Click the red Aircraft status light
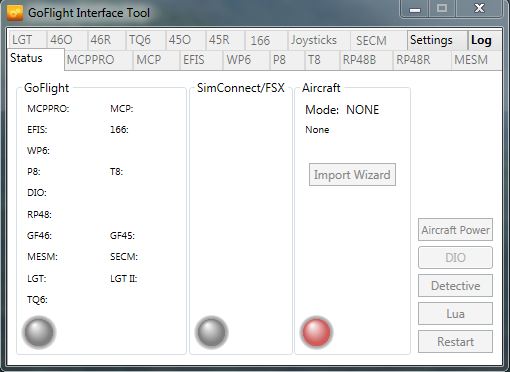 point(316,332)
